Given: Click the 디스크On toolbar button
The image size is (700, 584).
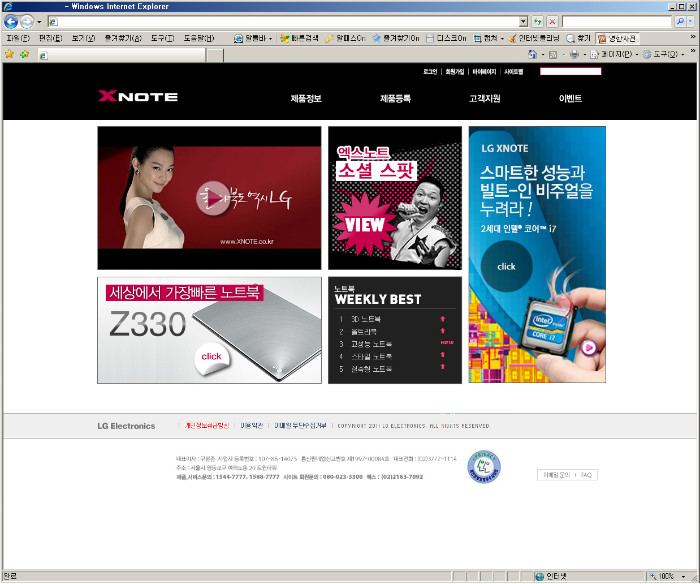Looking at the screenshot, I should click(x=446, y=38).
